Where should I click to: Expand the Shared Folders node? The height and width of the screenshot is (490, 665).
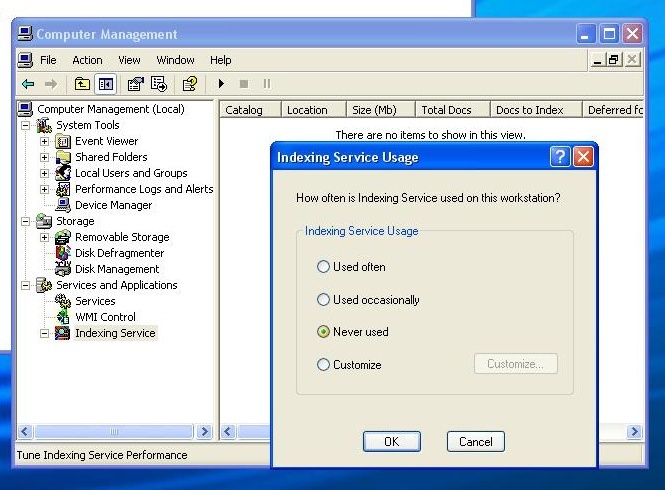tap(45, 157)
